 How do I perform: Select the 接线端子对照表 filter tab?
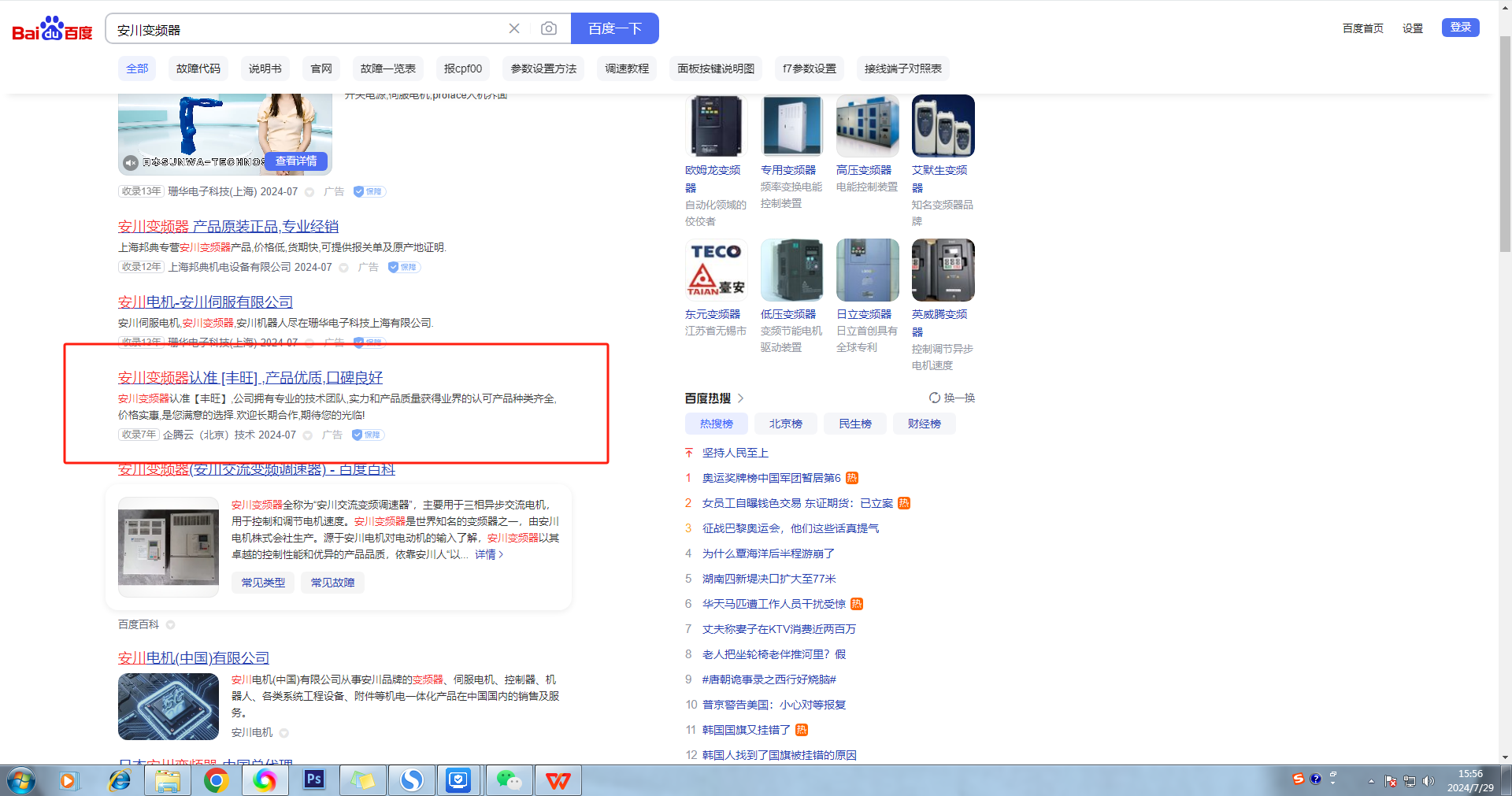tap(903, 68)
